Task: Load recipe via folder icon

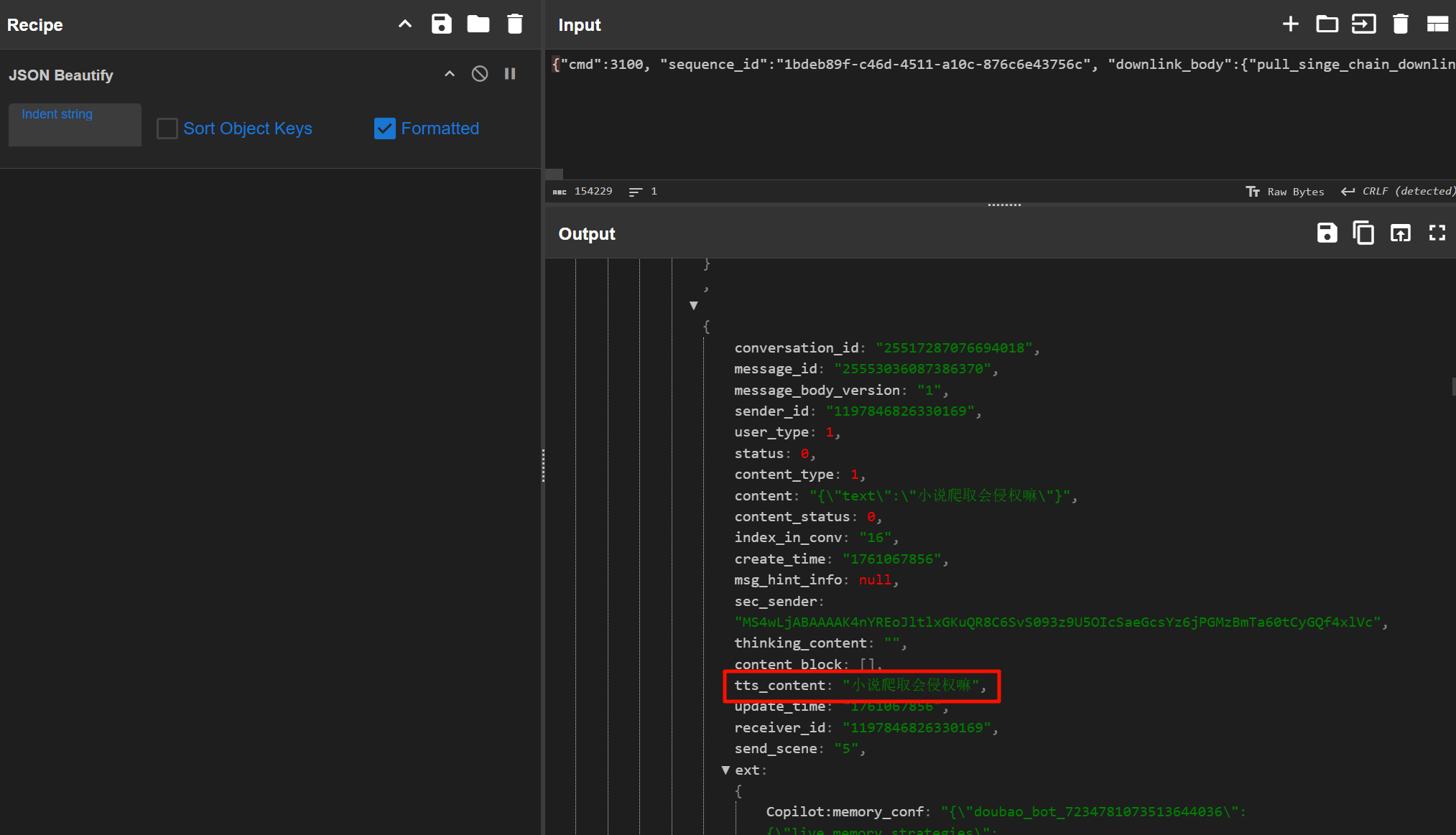Action: click(478, 24)
